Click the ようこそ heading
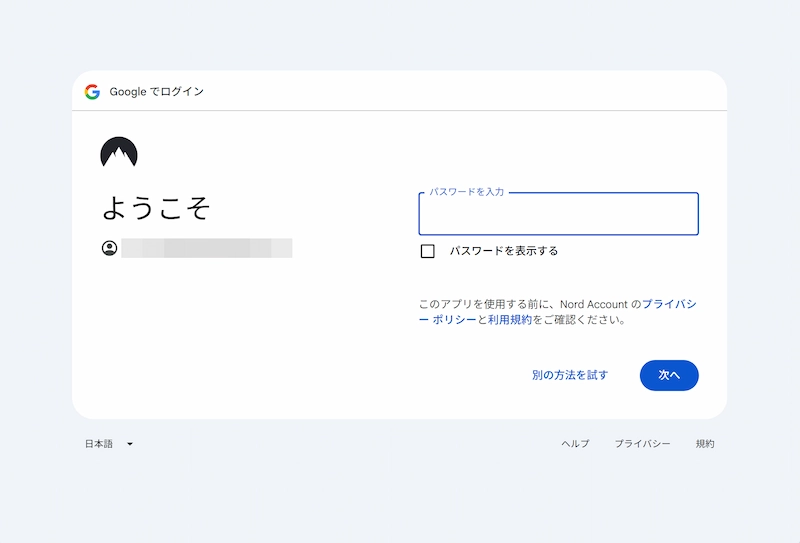The image size is (800, 543). [x=156, y=208]
